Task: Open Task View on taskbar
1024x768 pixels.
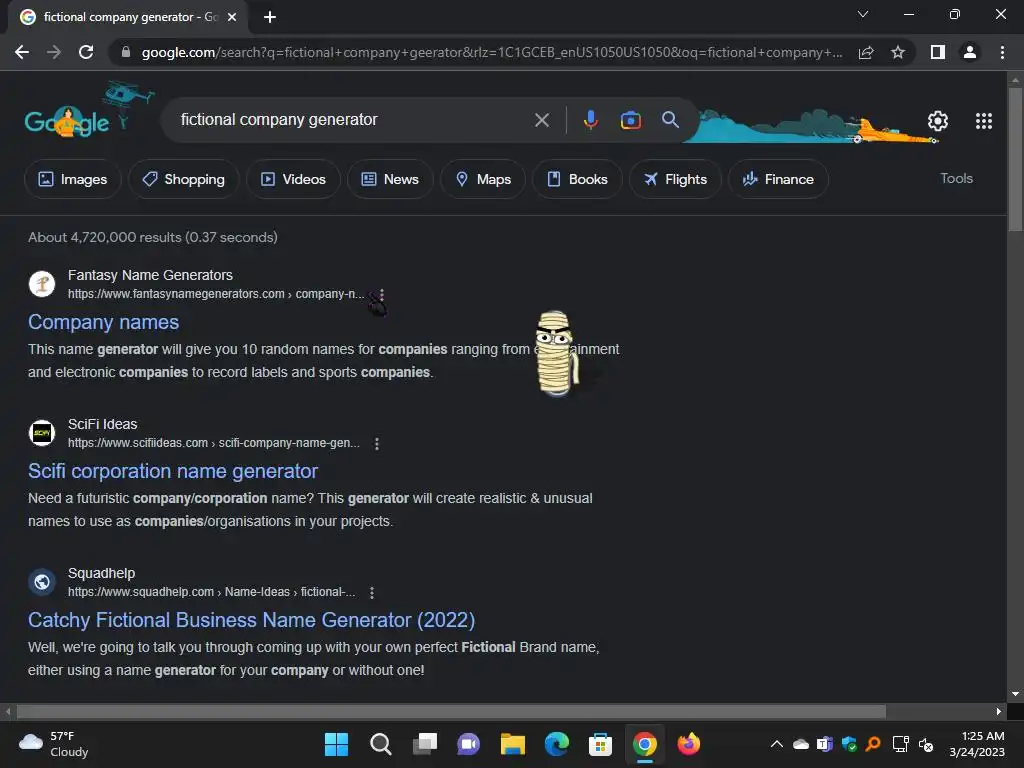Action: tap(424, 744)
